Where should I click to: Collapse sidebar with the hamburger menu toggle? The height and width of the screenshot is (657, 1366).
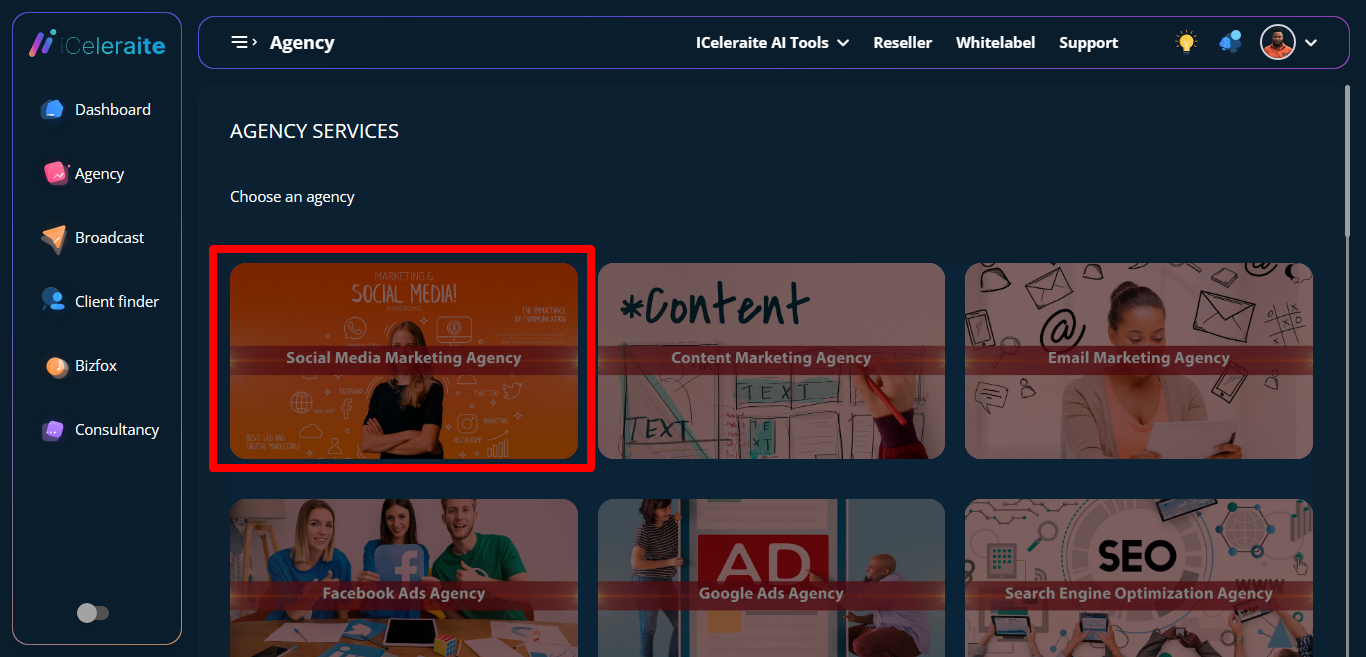(x=243, y=42)
